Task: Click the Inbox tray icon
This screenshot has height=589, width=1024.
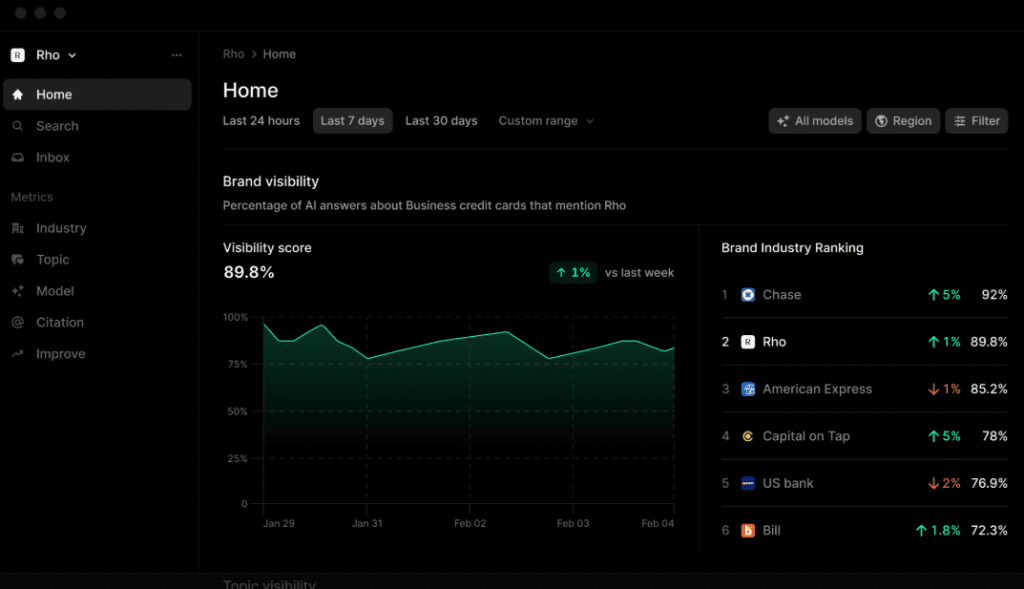Action: click(18, 157)
